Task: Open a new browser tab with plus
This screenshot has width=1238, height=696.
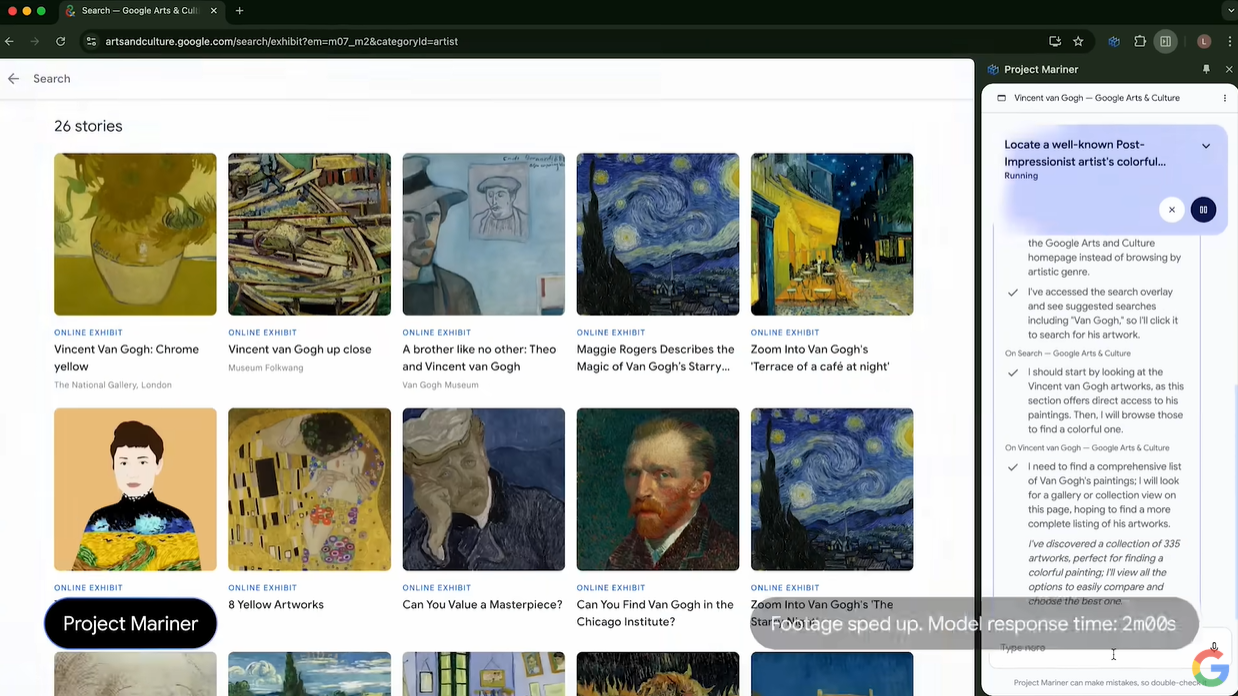Action: coord(239,11)
